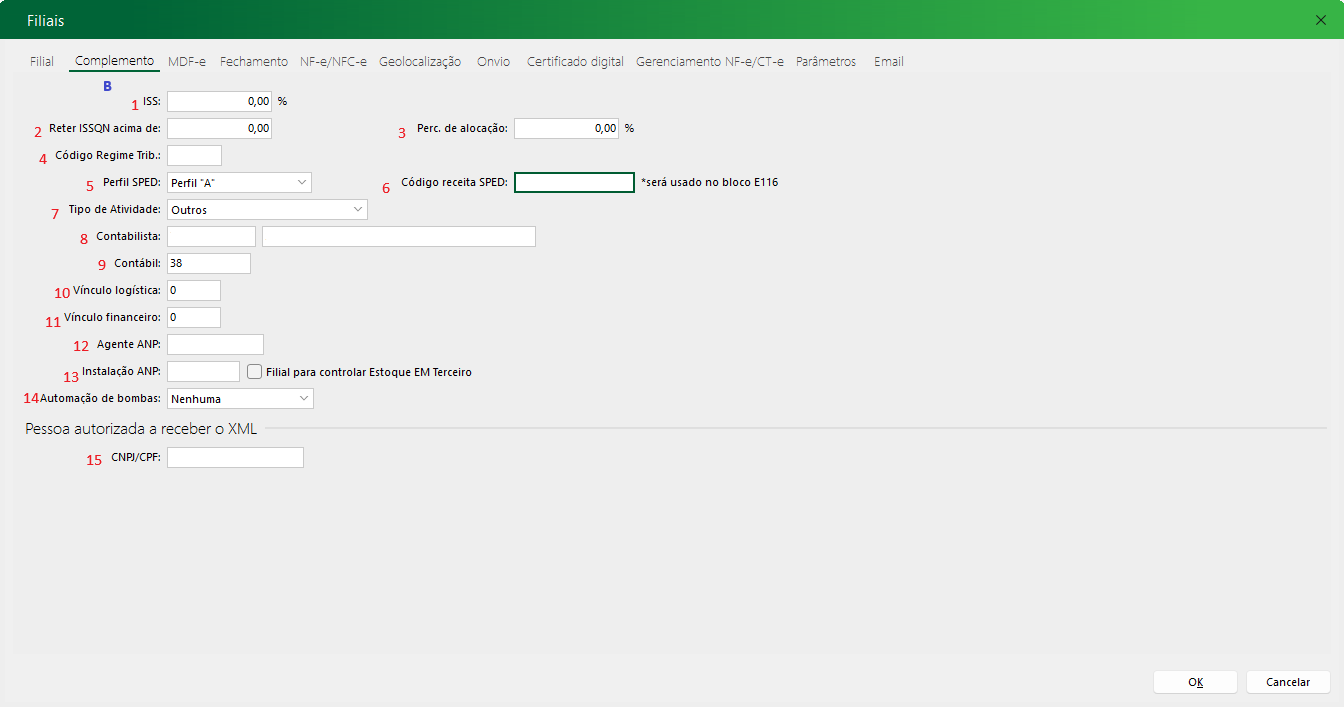Select the Agente ANP text field
The image size is (1344, 707).
click(x=215, y=345)
